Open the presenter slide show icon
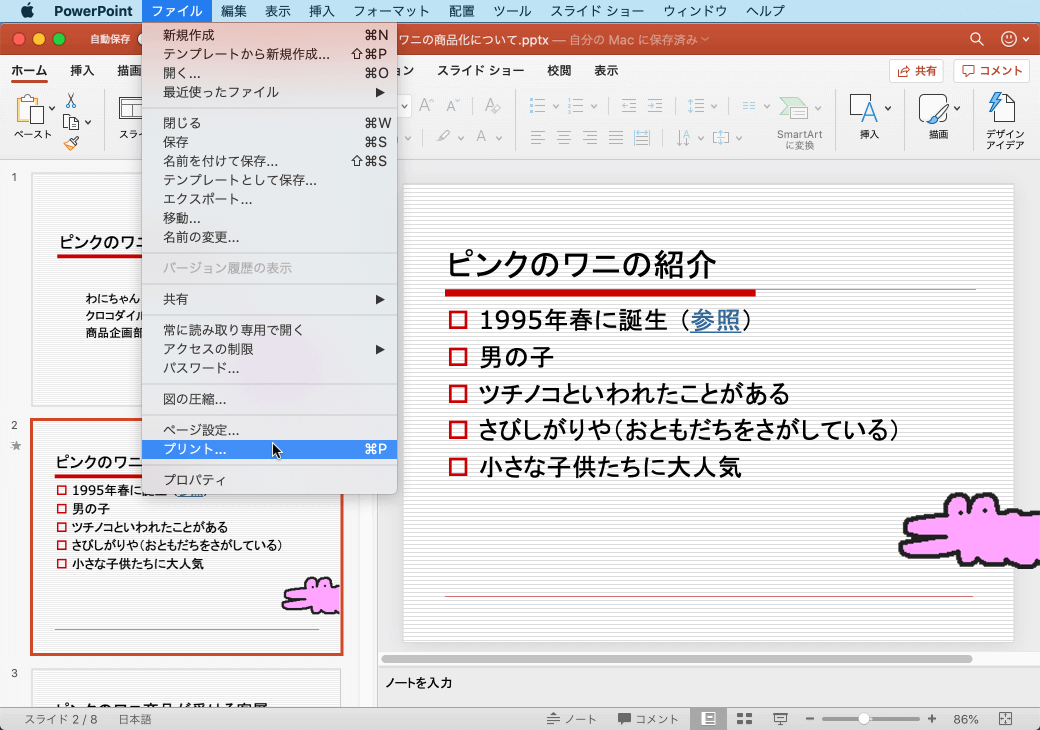This screenshot has width=1040, height=730. click(x=779, y=718)
